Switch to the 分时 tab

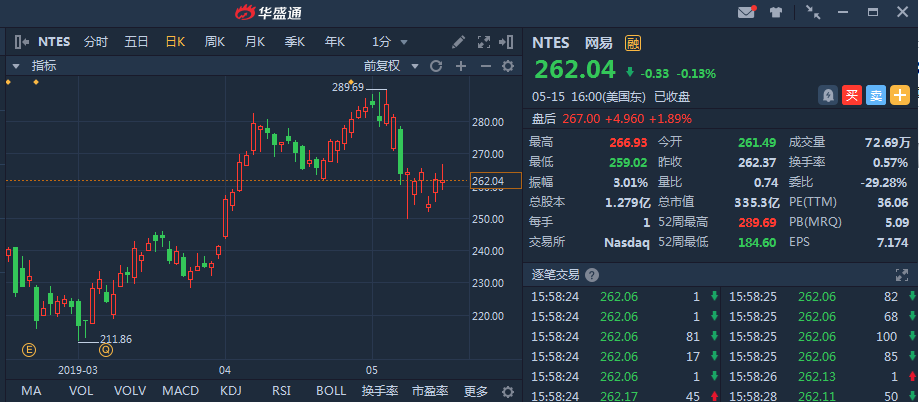[x=96, y=42]
